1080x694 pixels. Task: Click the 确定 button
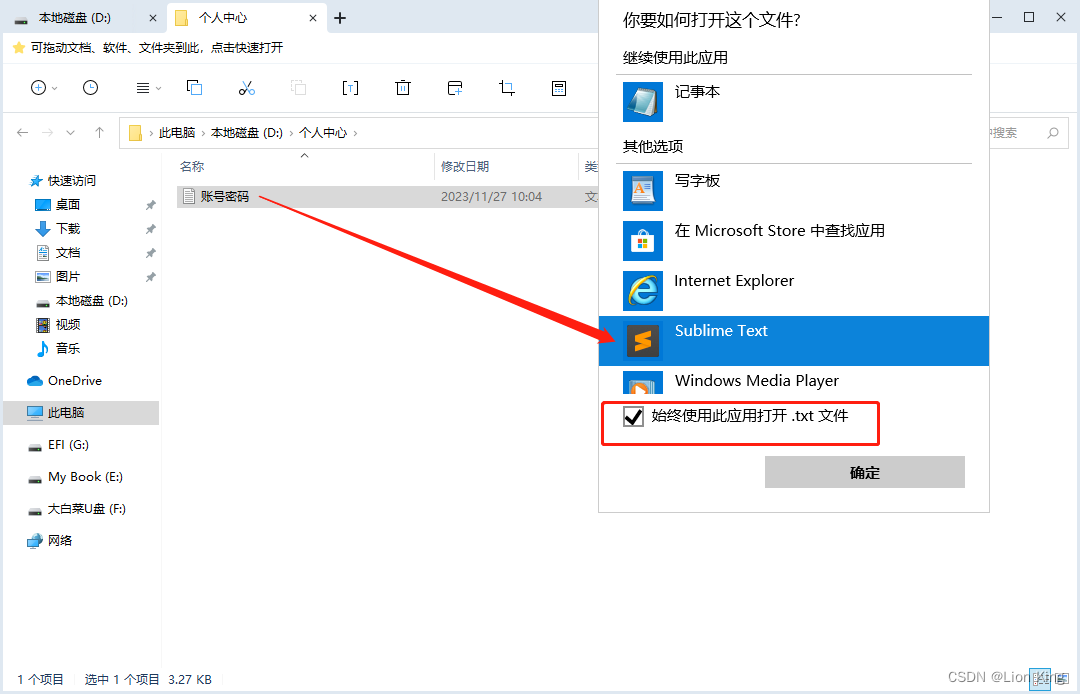[864, 472]
